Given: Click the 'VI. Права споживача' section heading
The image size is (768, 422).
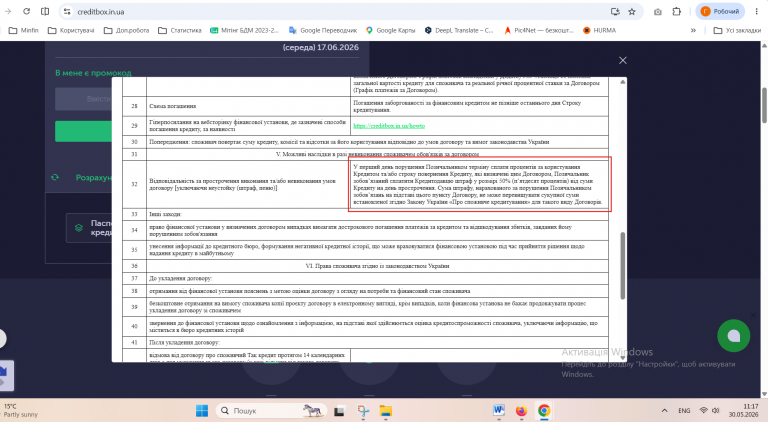Looking at the screenshot, I should (377, 266).
